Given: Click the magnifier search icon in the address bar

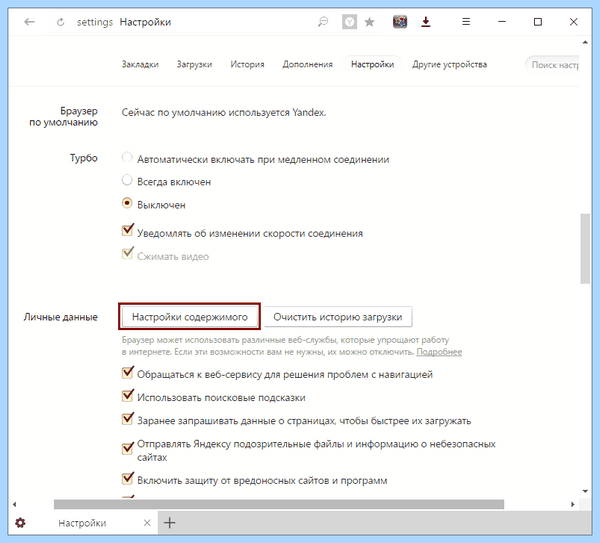Looking at the screenshot, I should (x=323, y=22).
